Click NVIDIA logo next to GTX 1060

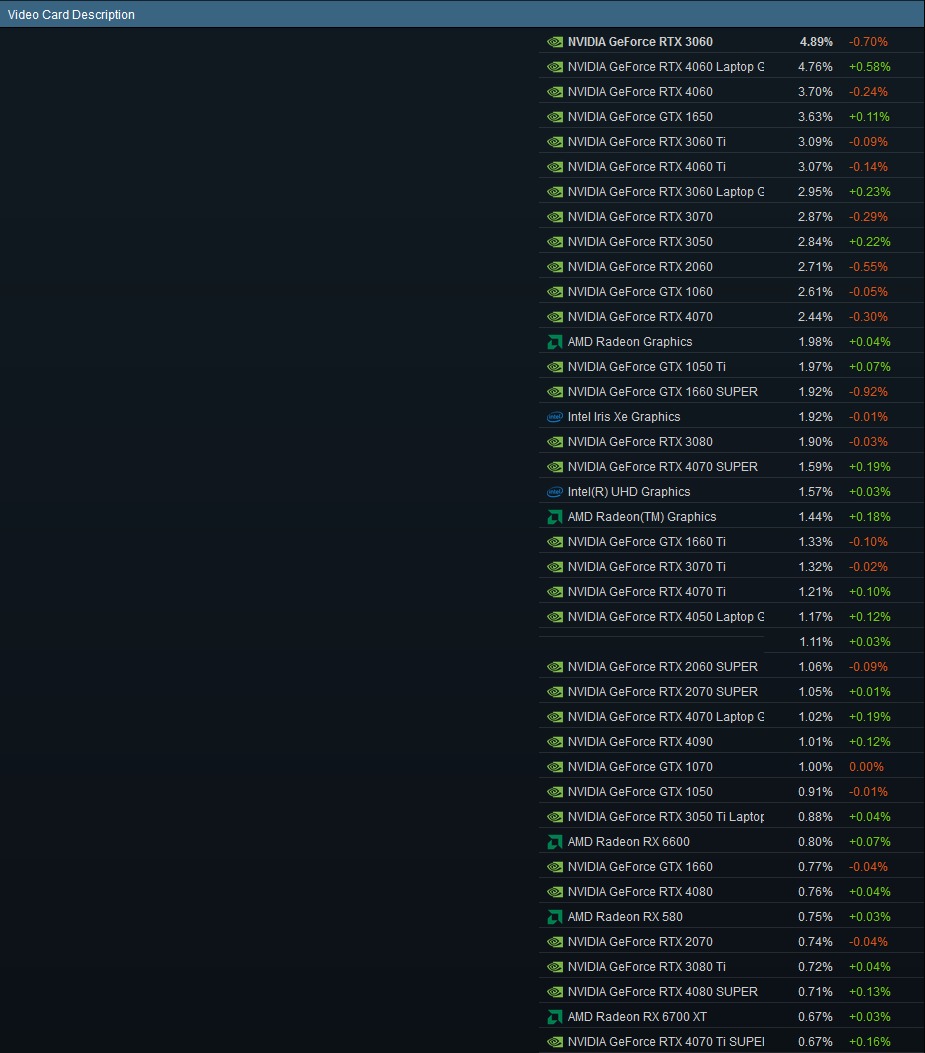point(555,291)
